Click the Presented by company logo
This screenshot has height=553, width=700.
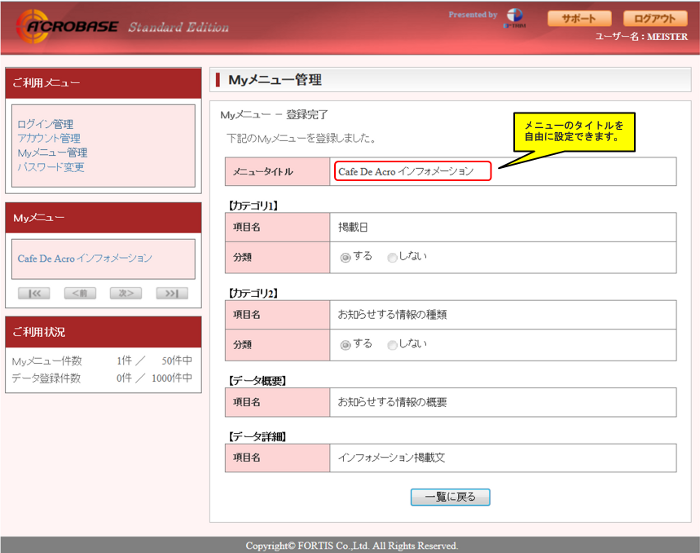point(515,18)
